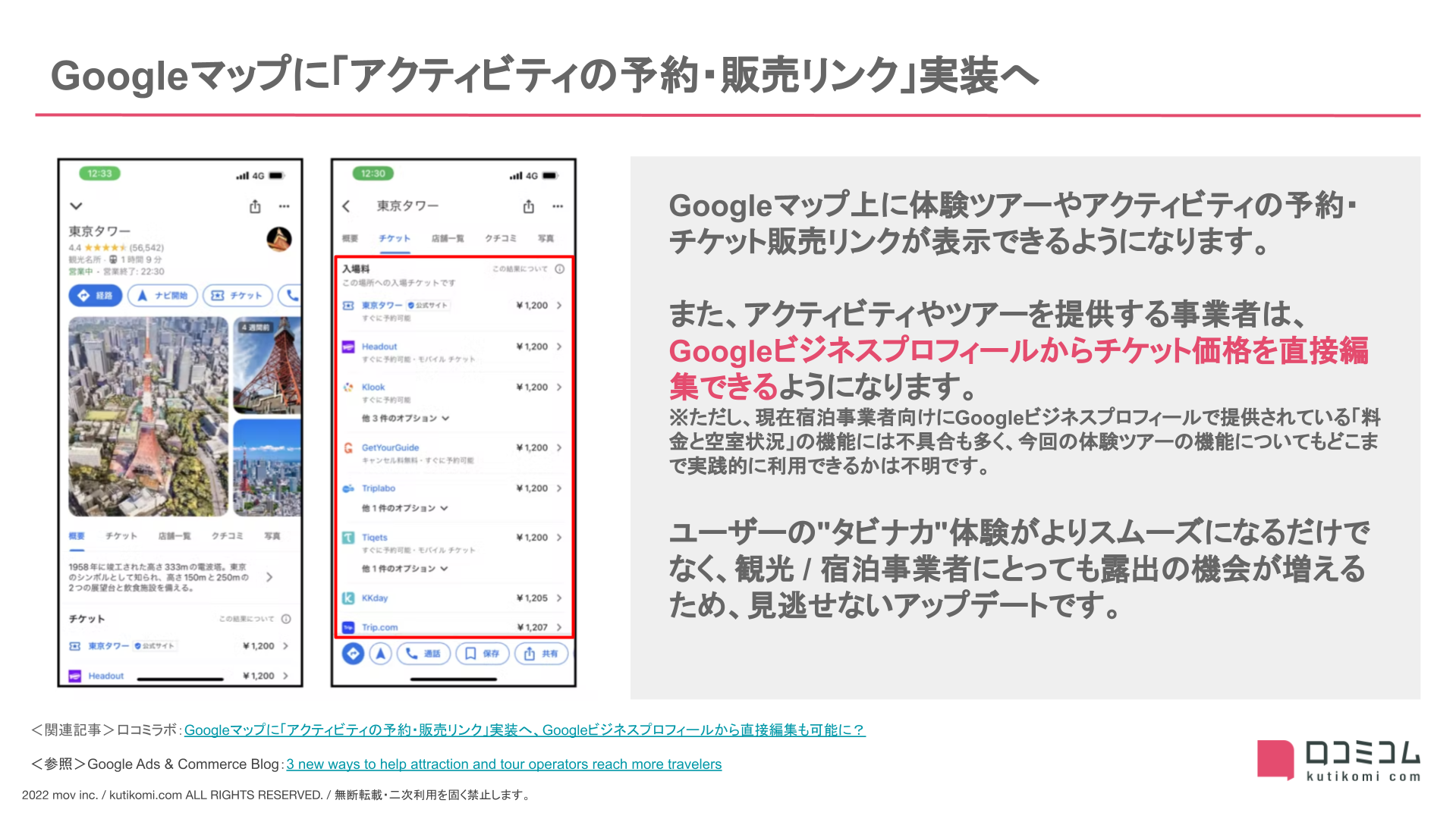Expand 1958年 description with its chevron
Image resolution: width=1456 pixels, height=819 pixels.
point(269,577)
